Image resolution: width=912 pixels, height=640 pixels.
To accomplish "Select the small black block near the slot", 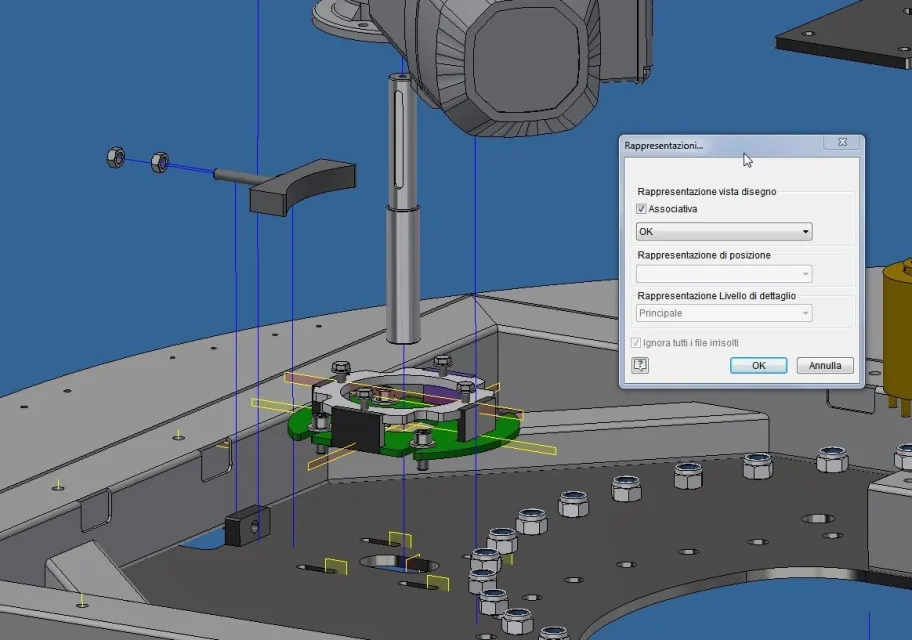I will [x=247, y=525].
